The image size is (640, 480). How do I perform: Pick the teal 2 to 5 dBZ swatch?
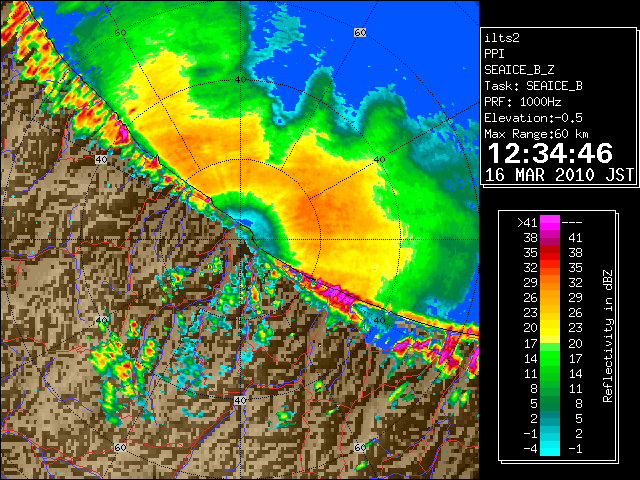(550, 419)
